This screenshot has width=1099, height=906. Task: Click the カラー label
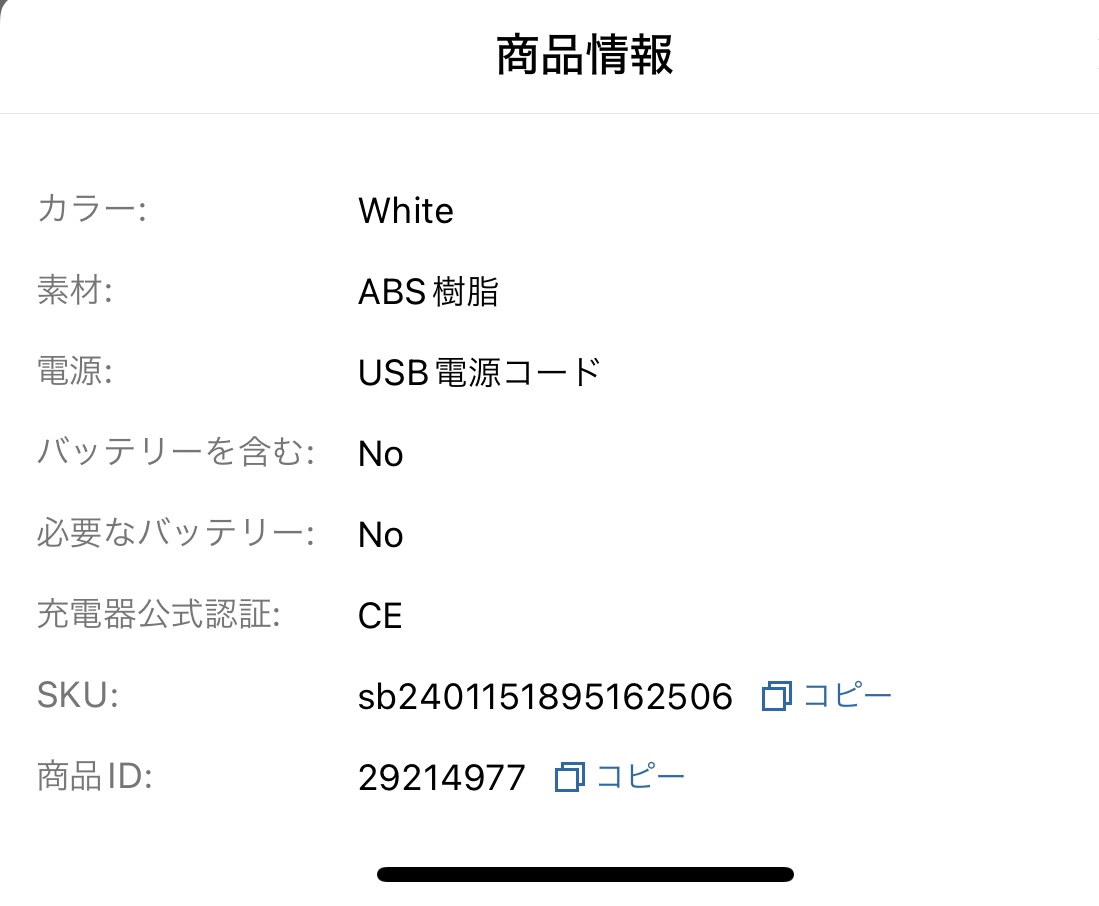tap(91, 211)
